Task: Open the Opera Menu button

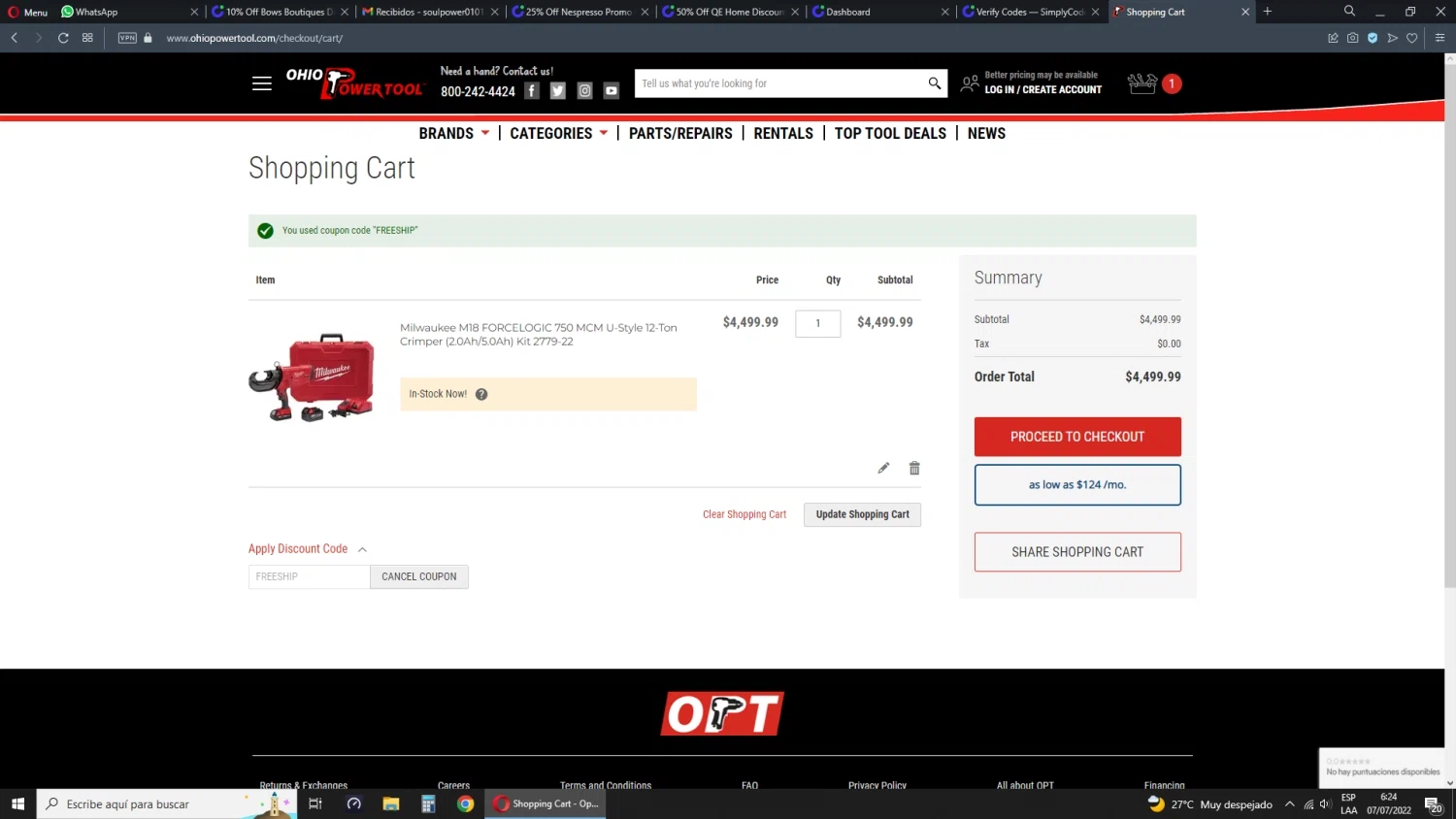Action: (x=27, y=12)
